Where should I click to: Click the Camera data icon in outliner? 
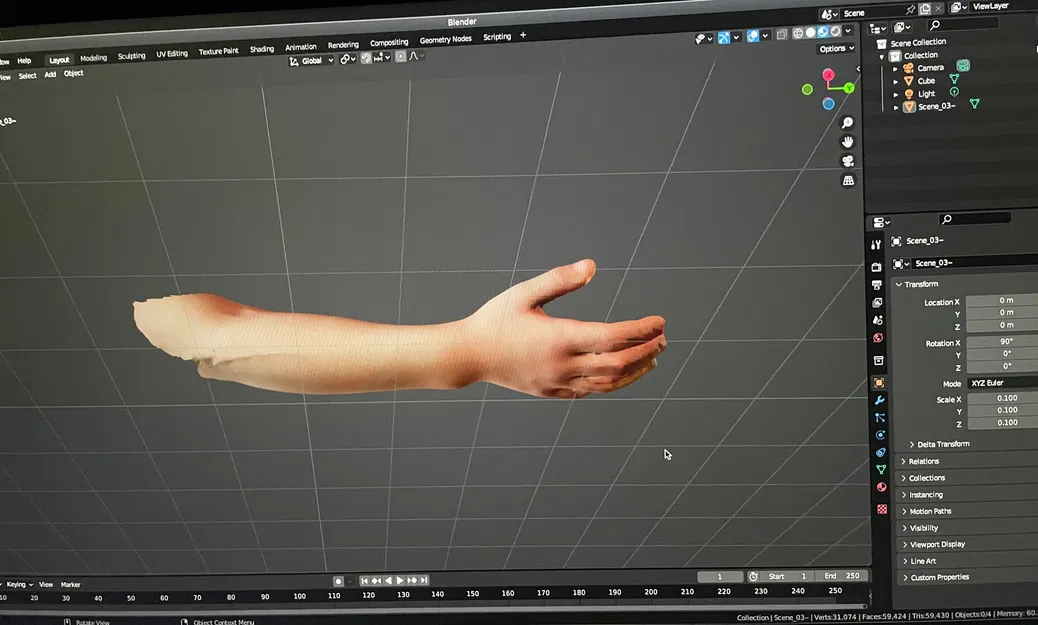[963, 66]
